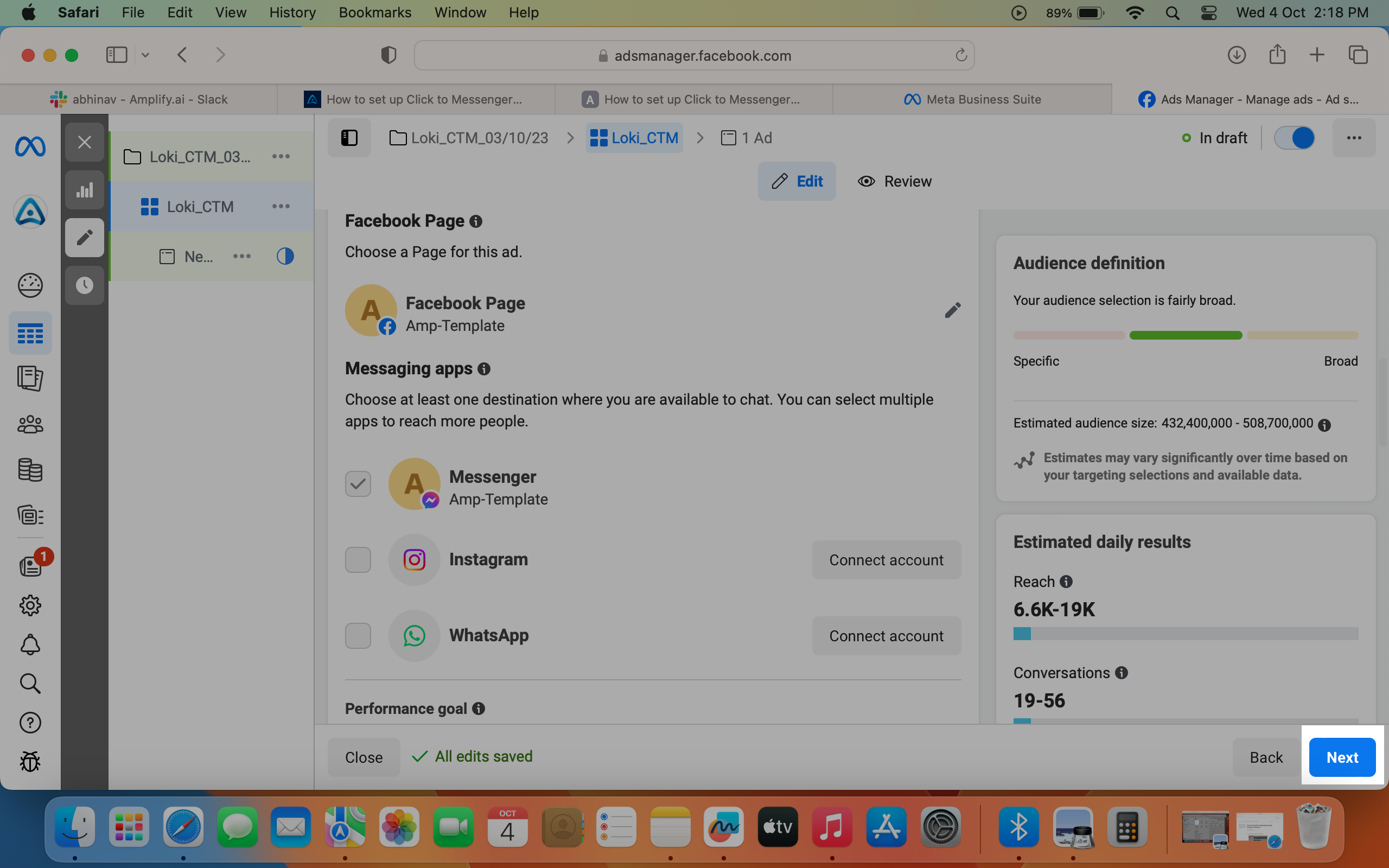
Task: Open Music app in the Dock
Action: coord(832,827)
